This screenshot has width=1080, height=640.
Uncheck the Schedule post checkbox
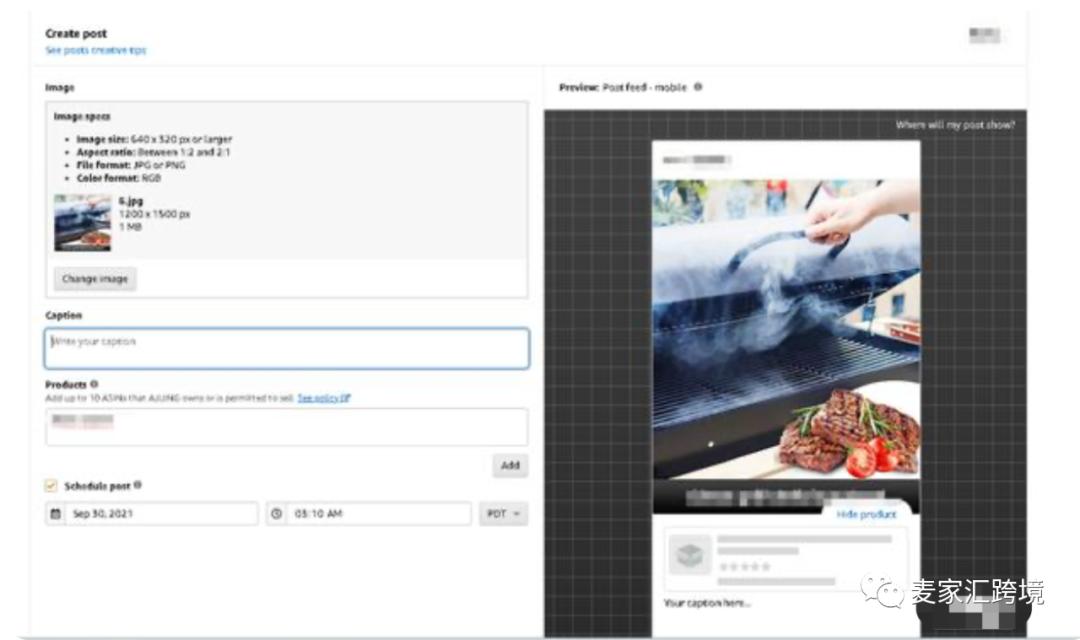(52, 486)
